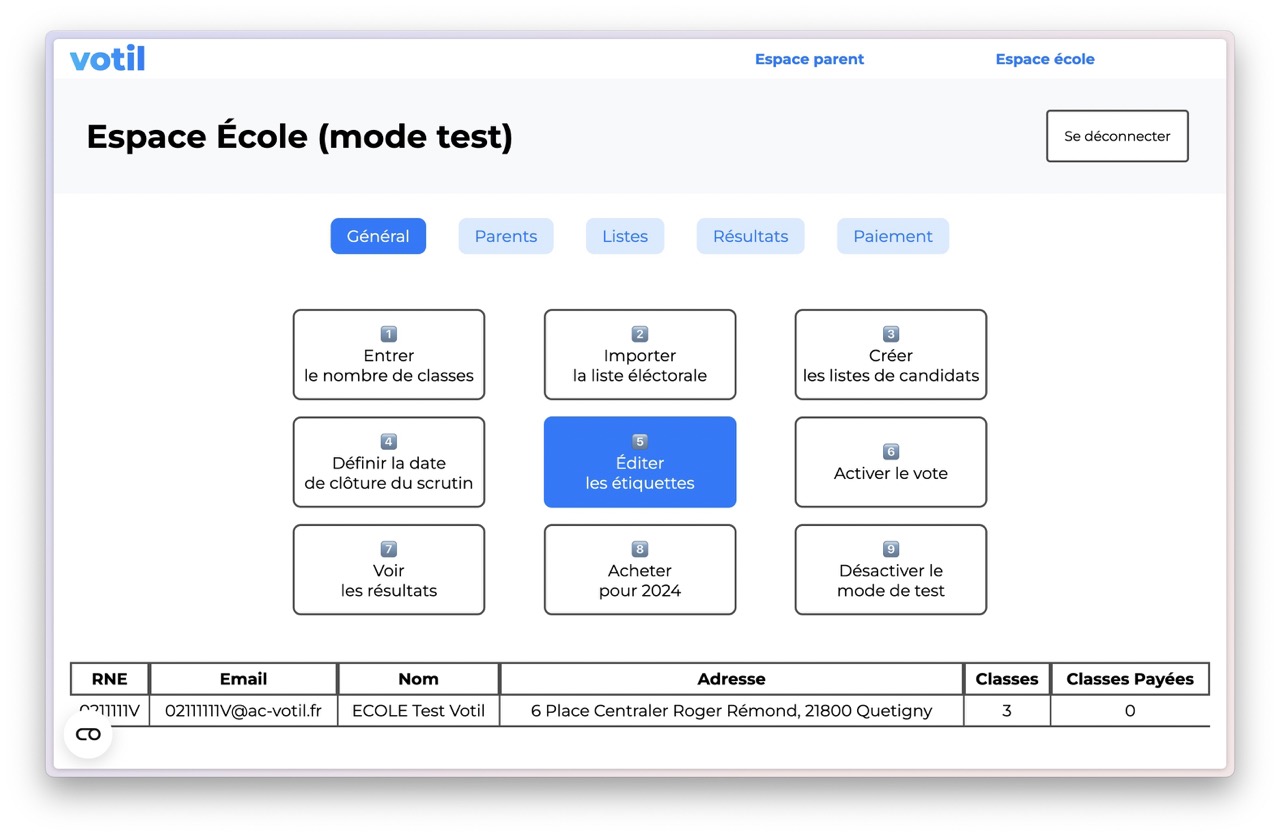Click the Se déconnecter button

tap(1116, 136)
